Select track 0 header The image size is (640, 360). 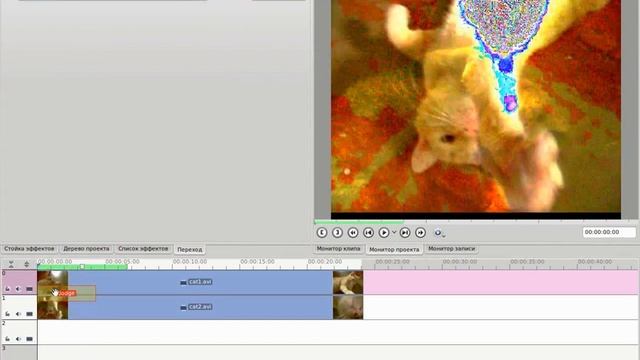19,282
